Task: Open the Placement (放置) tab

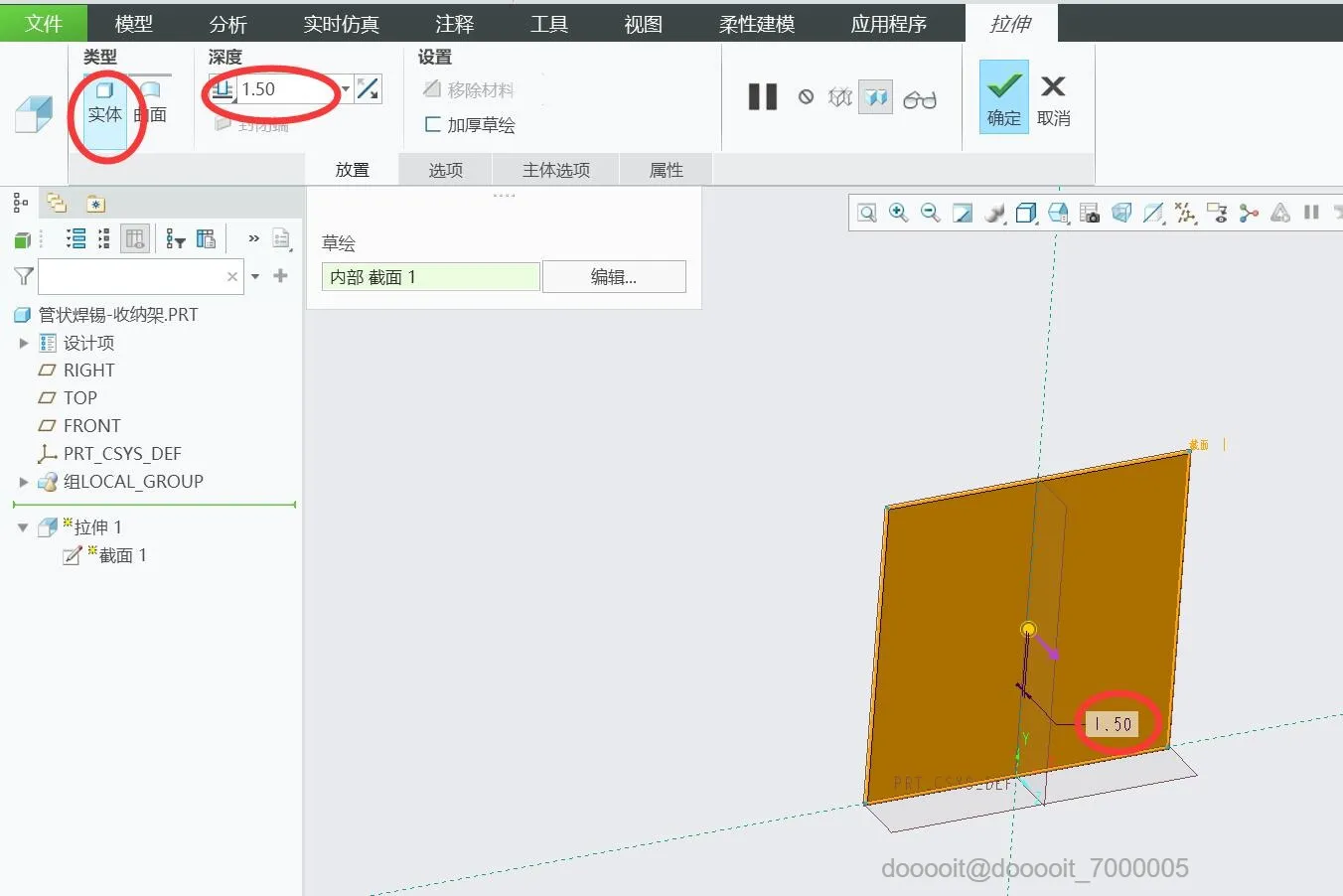Action: click(x=353, y=170)
